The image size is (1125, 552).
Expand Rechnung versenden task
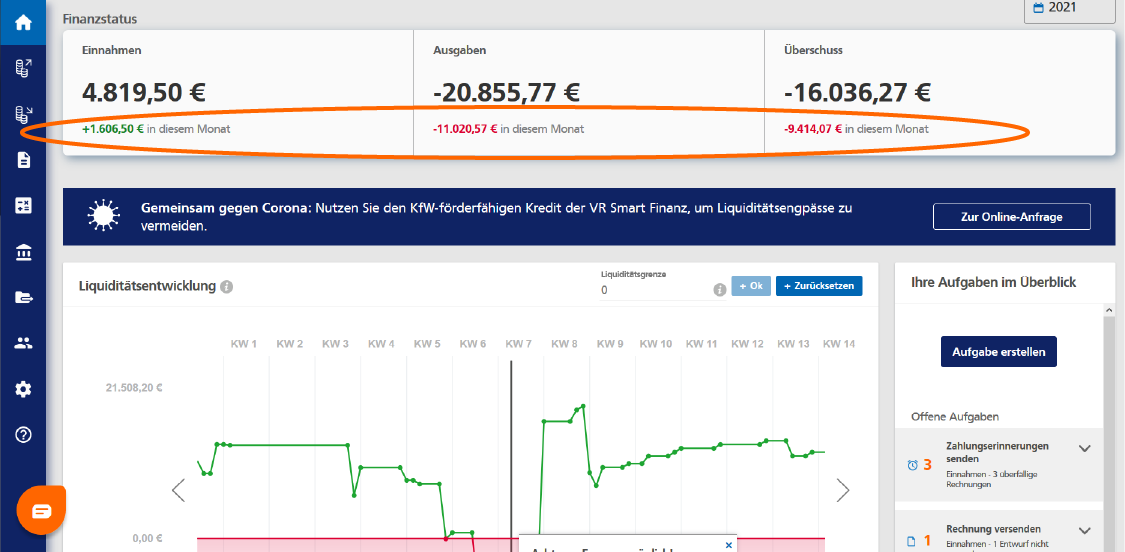tap(1084, 531)
